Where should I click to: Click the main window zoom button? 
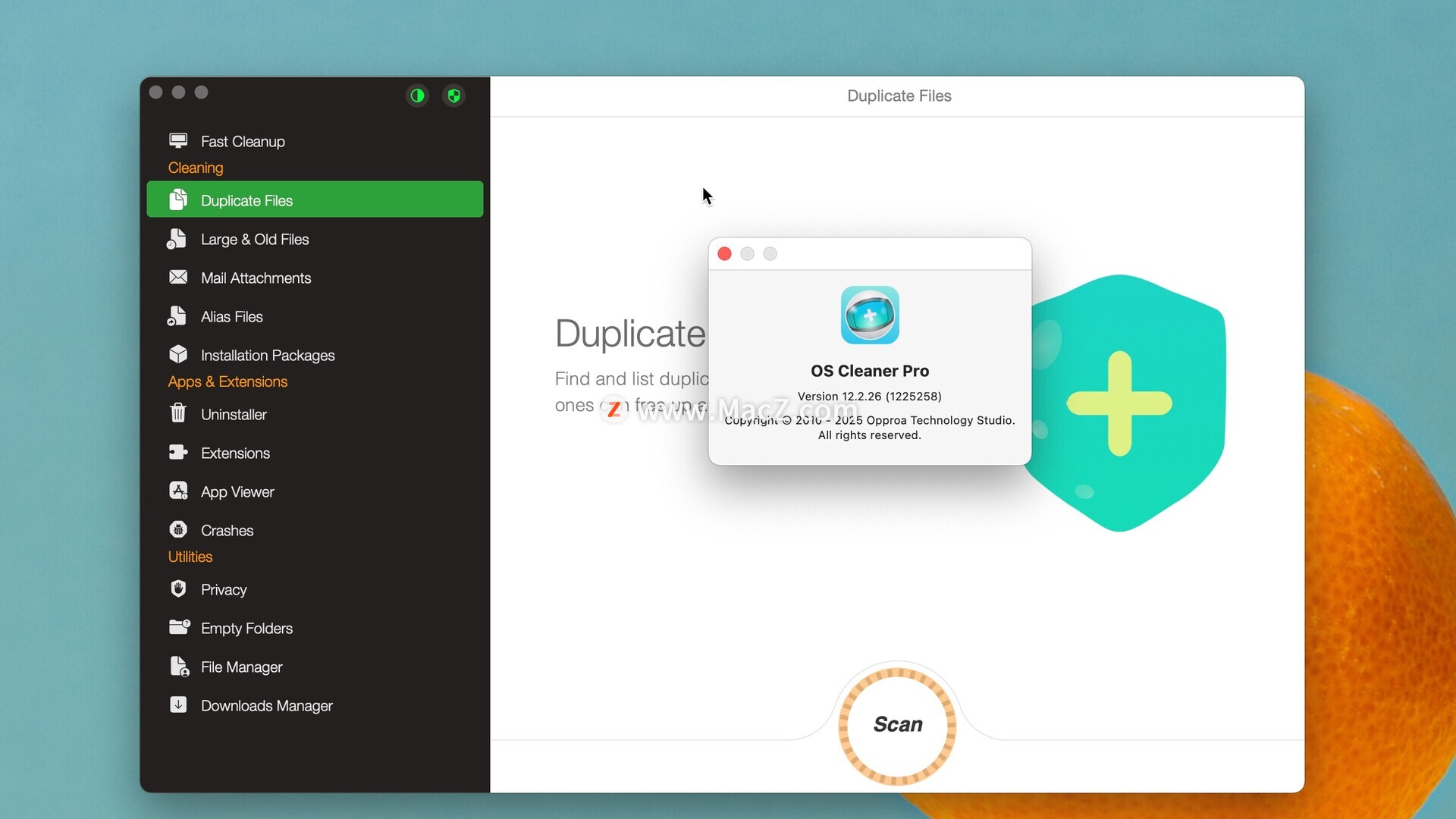pyautogui.click(x=202, y=93)
